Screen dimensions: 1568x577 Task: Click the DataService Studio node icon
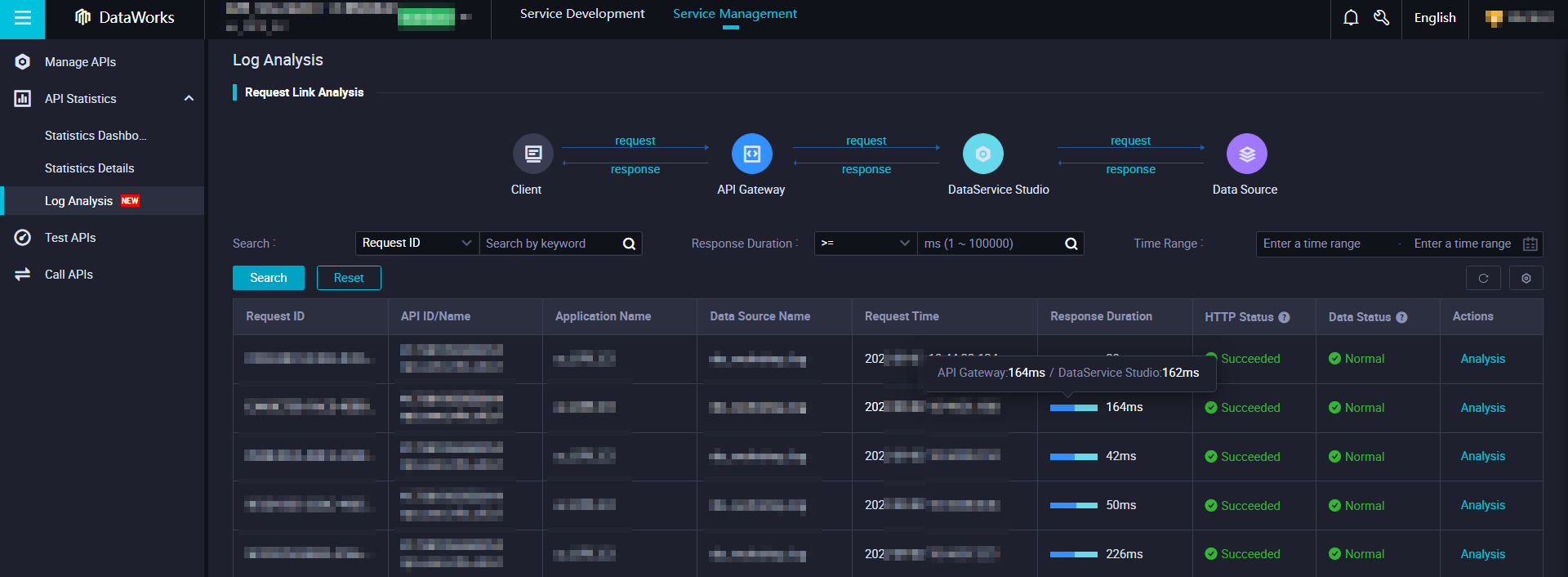(x=982, y=154)
